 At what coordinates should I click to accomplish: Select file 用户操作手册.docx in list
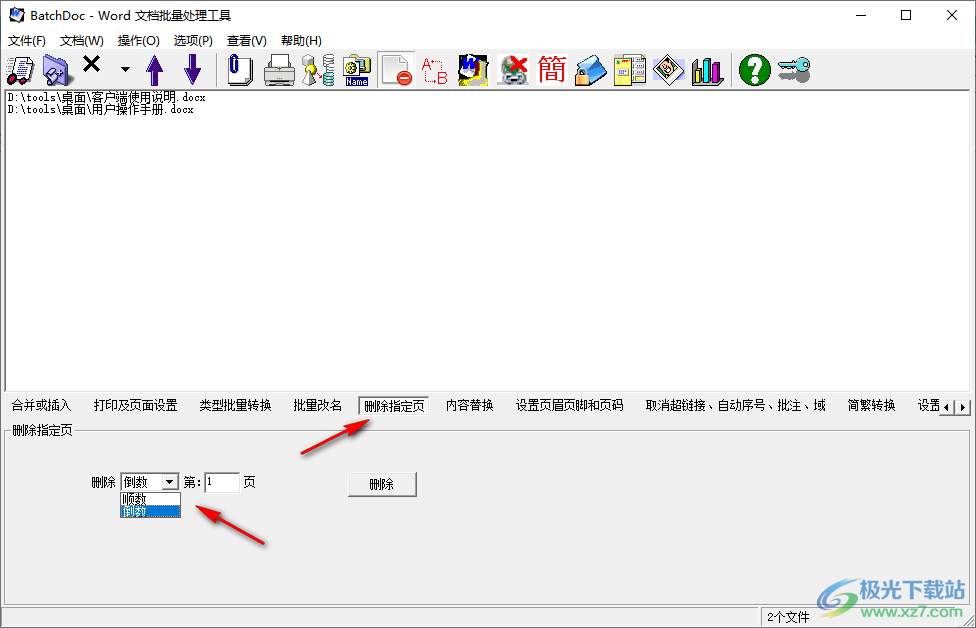point(101,110)
